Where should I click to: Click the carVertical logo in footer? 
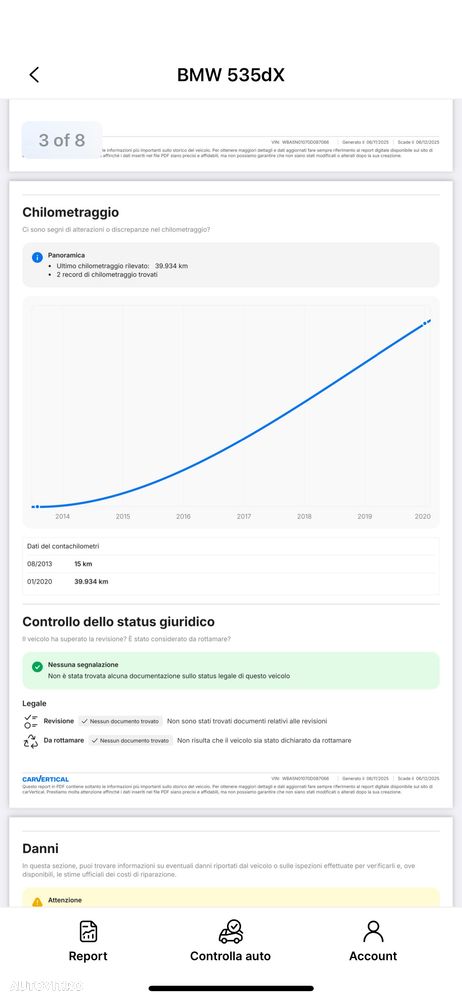pyautogui.click(x=45, y=779)
